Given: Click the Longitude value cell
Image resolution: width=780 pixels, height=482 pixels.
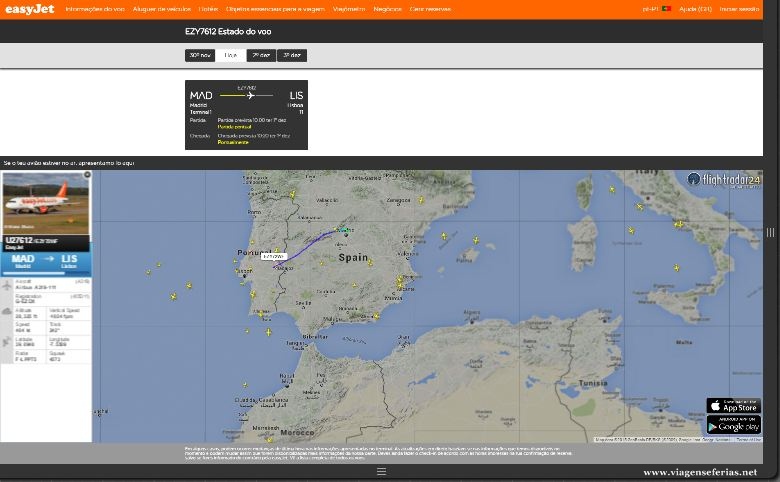Looking at the screenshot, I should (69, 342).
